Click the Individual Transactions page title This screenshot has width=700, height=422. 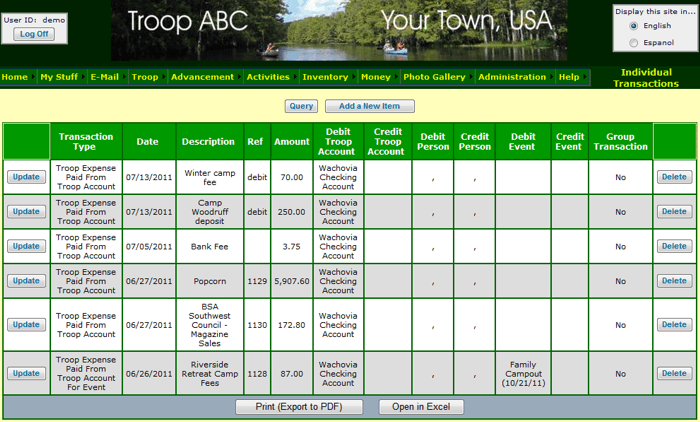[646, 78]
